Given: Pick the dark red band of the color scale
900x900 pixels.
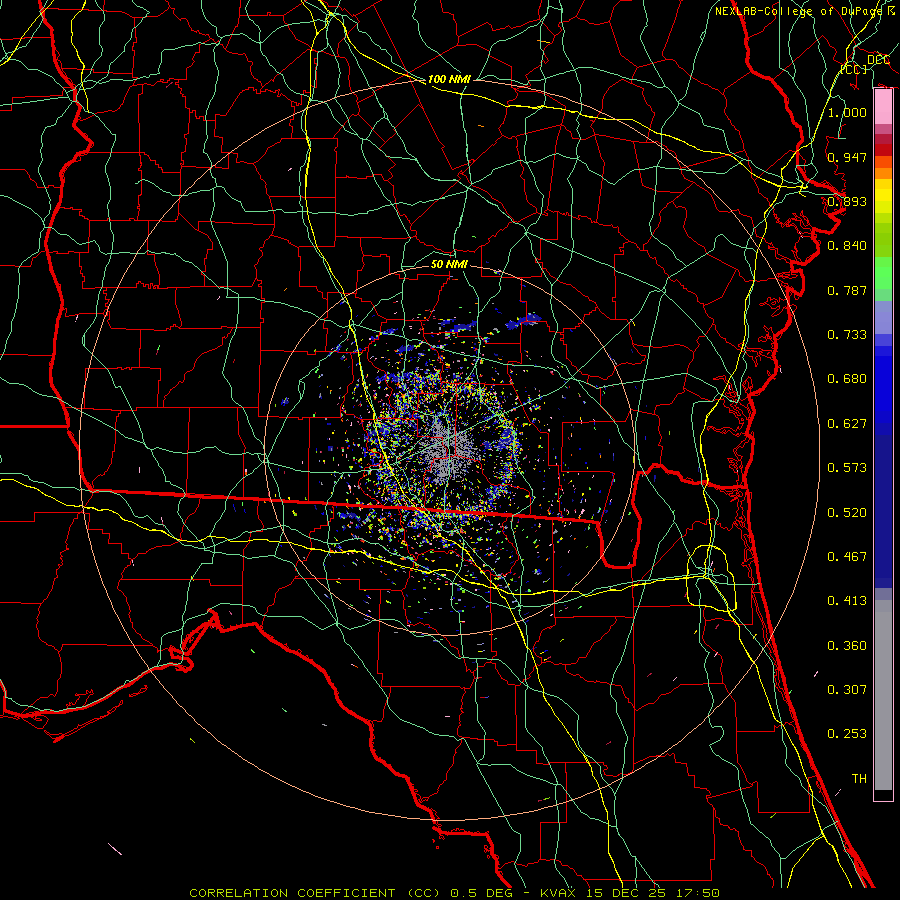Looking at the screenshot, I should pos(883,149).
